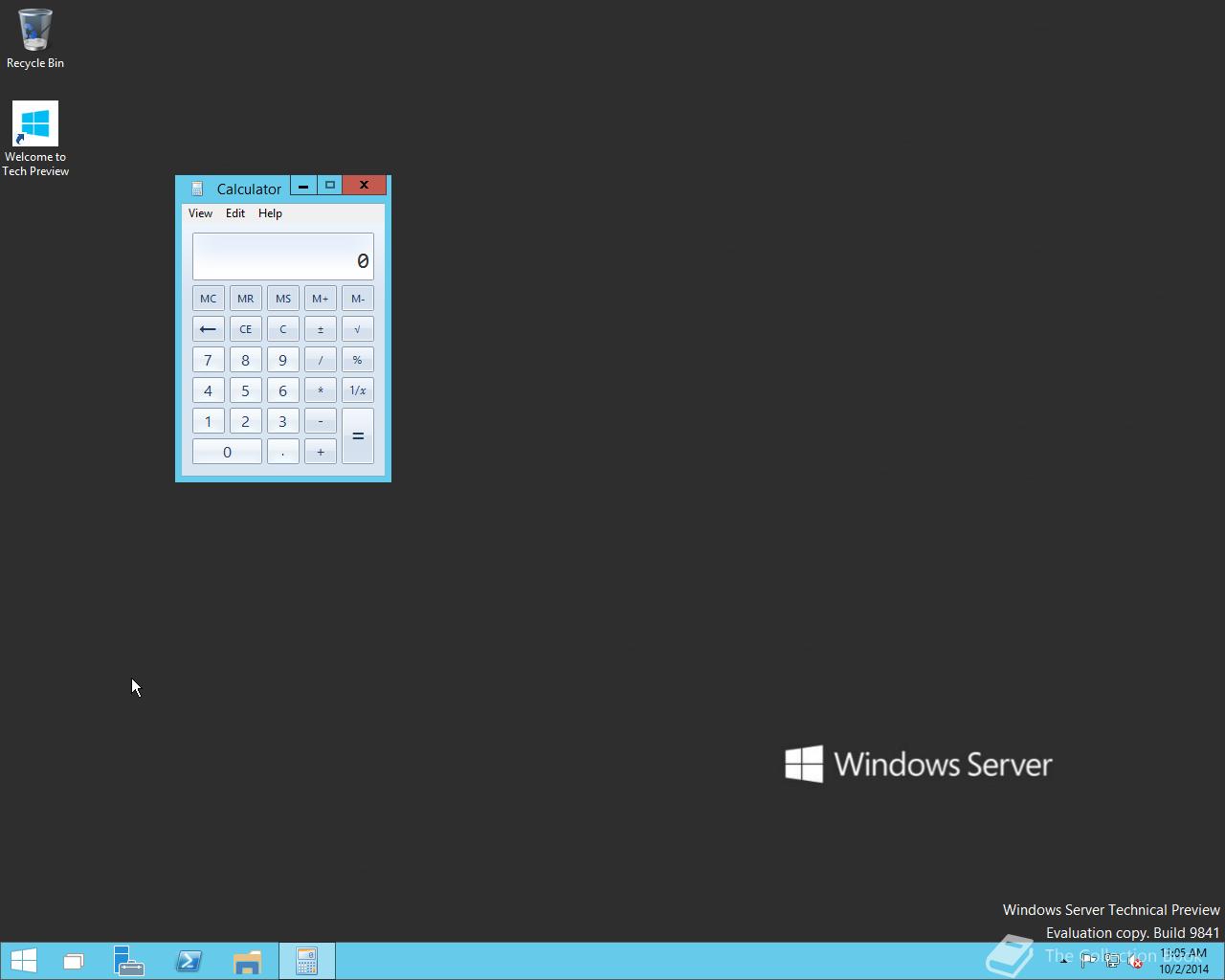Close the Calculator window
Image resolution: width=1225 pixels, height=980 pixels.
(x=364, y=186)
